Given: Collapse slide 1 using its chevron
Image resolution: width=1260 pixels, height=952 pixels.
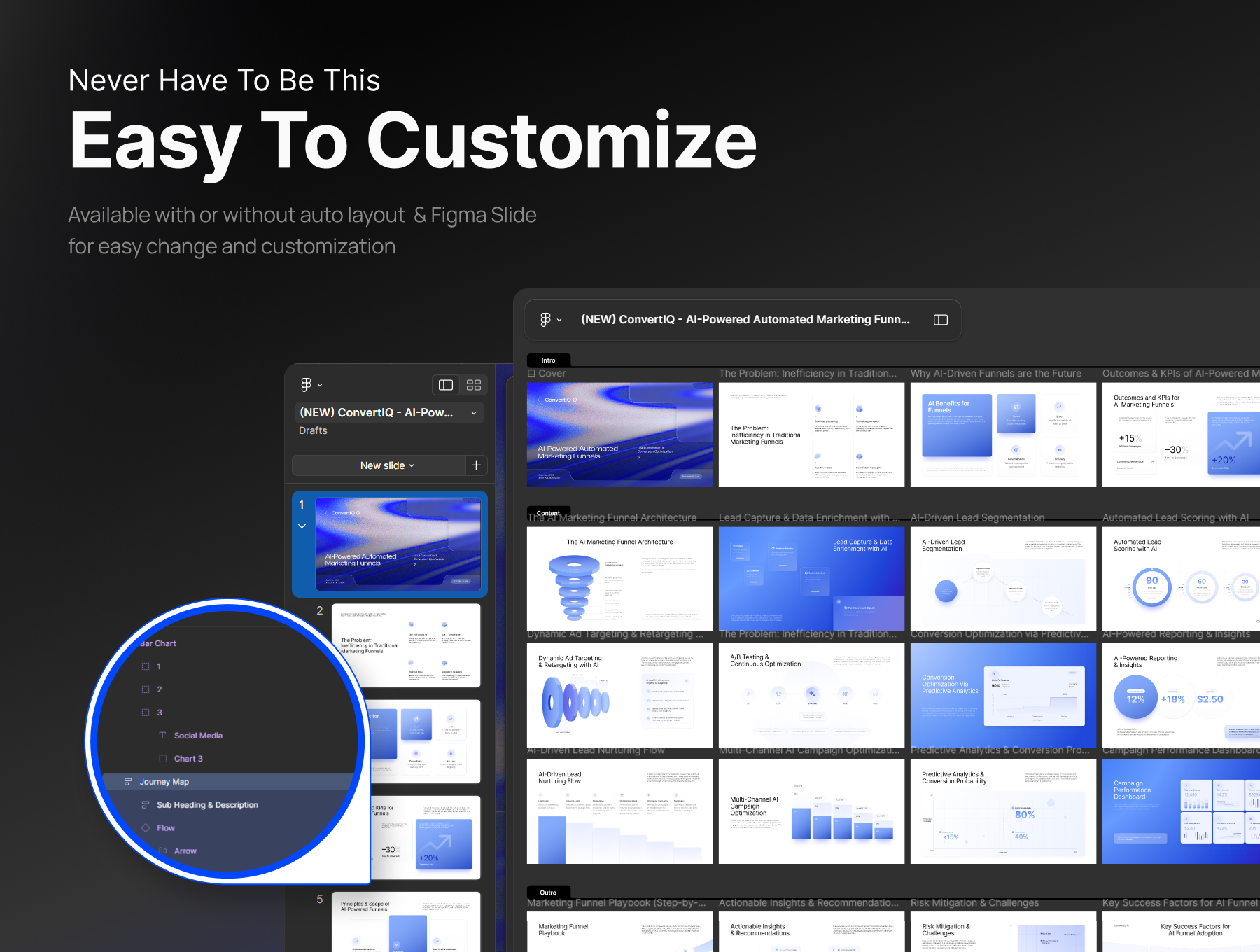Looking at the screenshot, I should [x=302, y=526].
